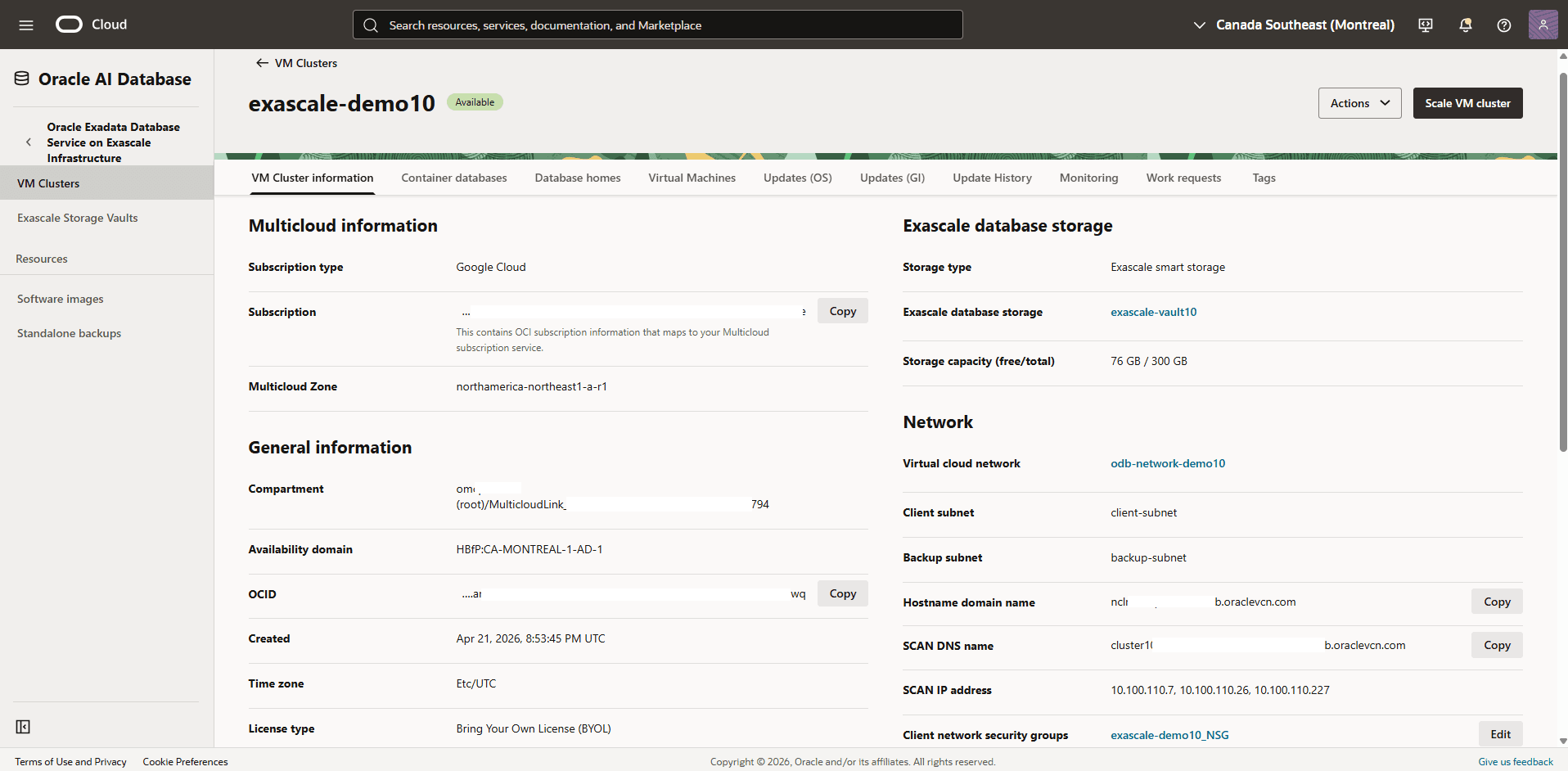Click the page vertical scrollbar
Viewport: 1568px width, 771px height.
1562,262
